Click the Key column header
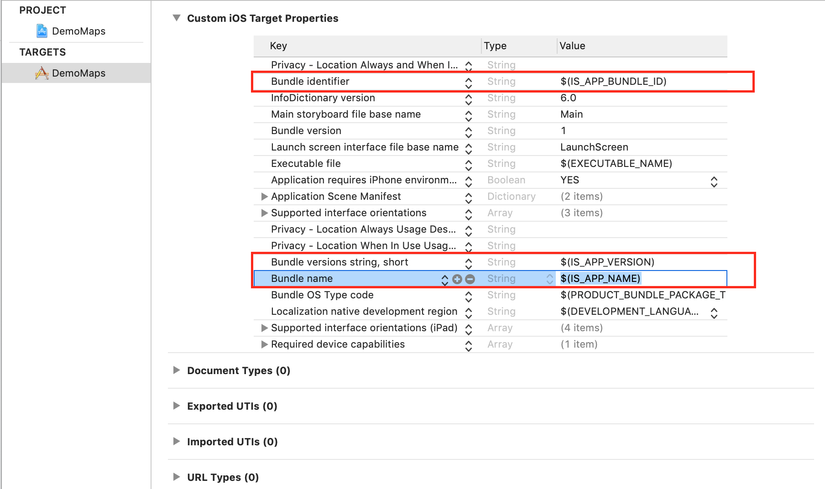The height and width of the screenshot is (489, 825). [x=279, y=46]
